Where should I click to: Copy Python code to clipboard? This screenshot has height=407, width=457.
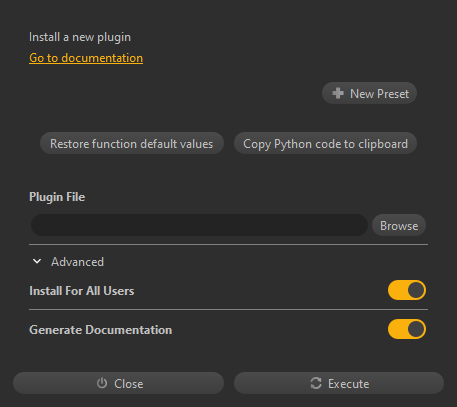click(x=325, y=143)
